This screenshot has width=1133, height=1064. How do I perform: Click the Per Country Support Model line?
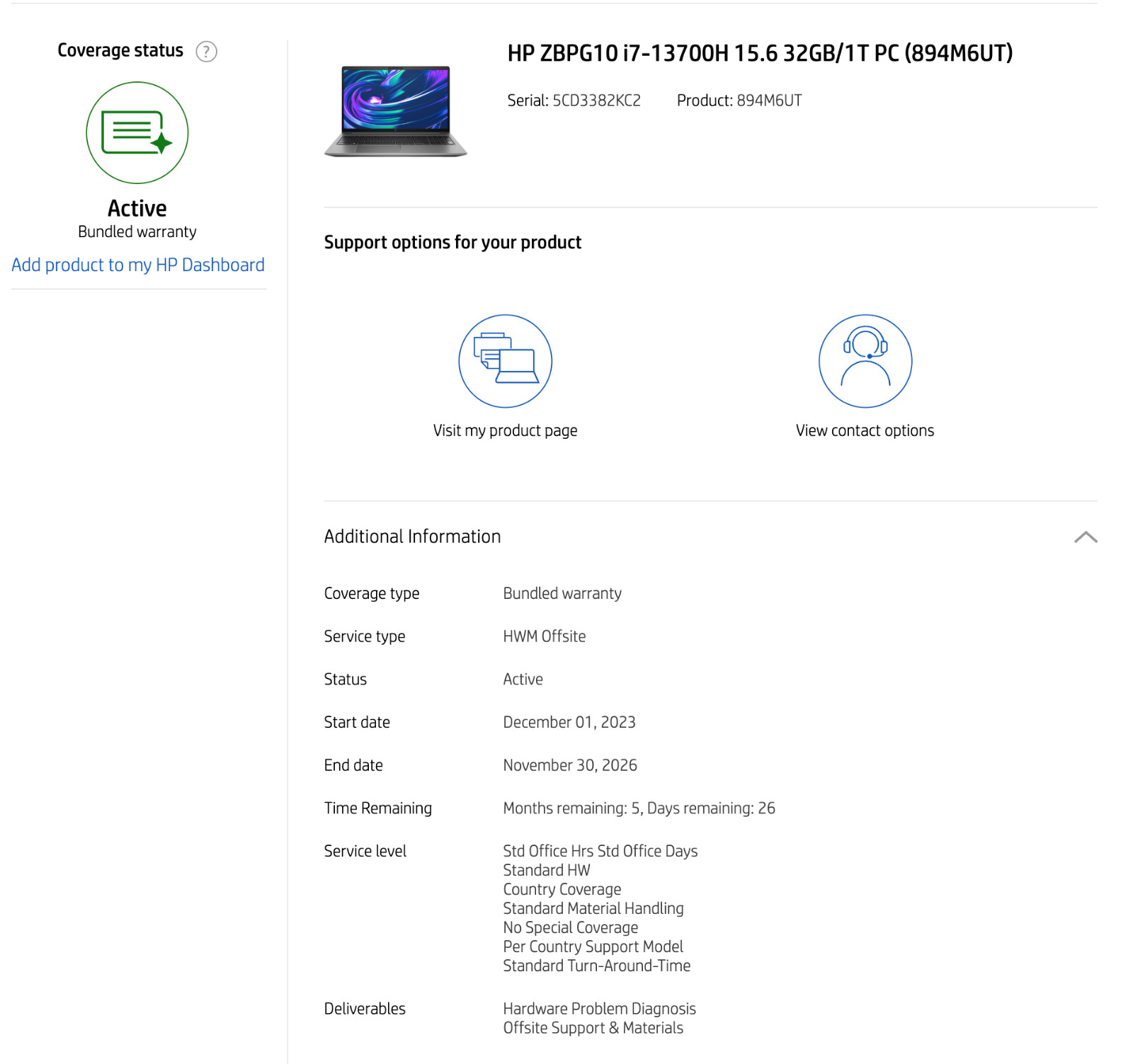pyautogui.click(x=593, y=946)
